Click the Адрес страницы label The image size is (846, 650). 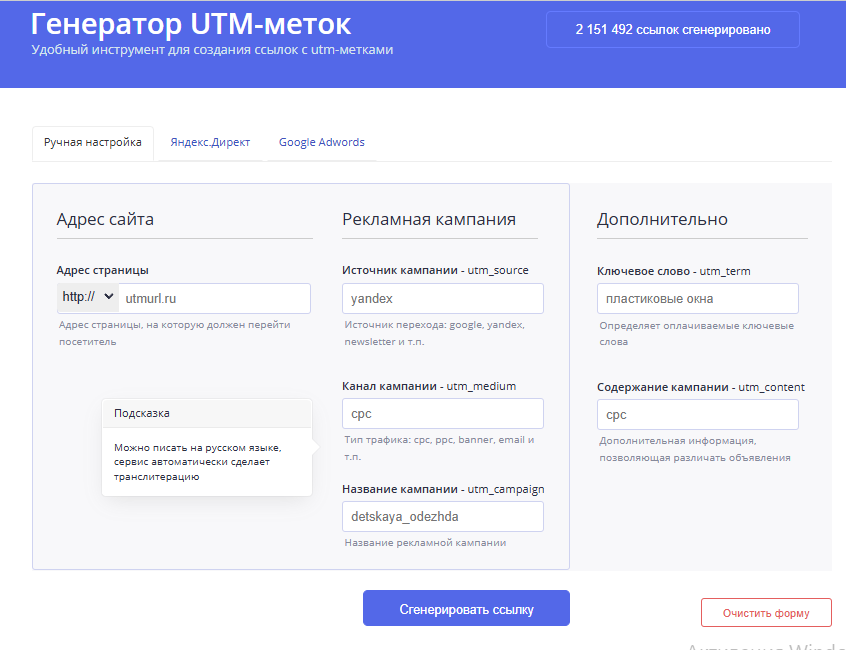click(103, 270)
